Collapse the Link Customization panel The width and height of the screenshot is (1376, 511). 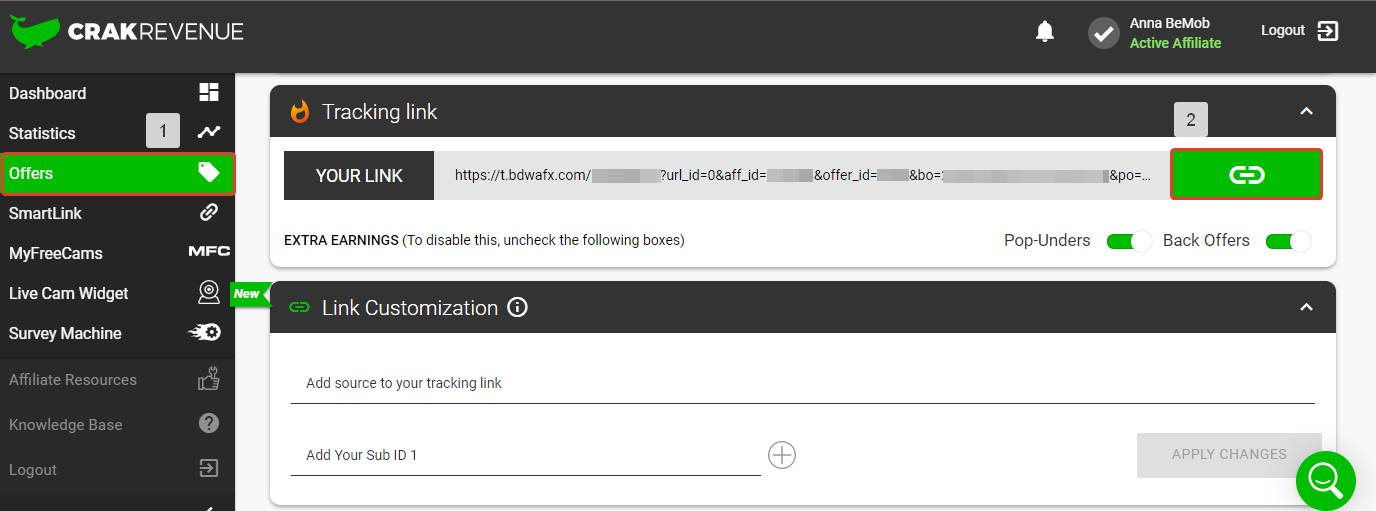click(x=1306, y=307)
